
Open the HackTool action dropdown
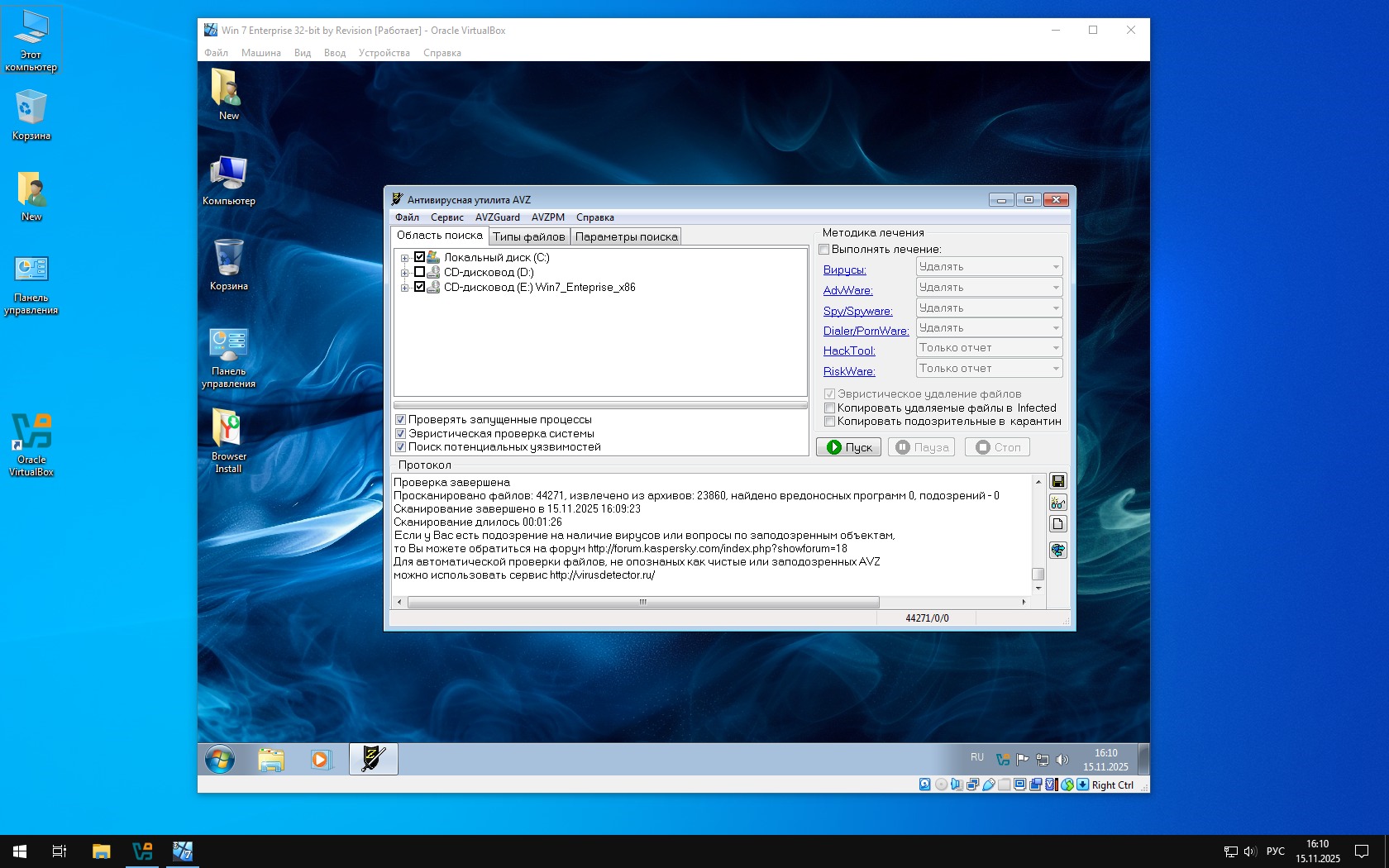click(x=989, y=348)
